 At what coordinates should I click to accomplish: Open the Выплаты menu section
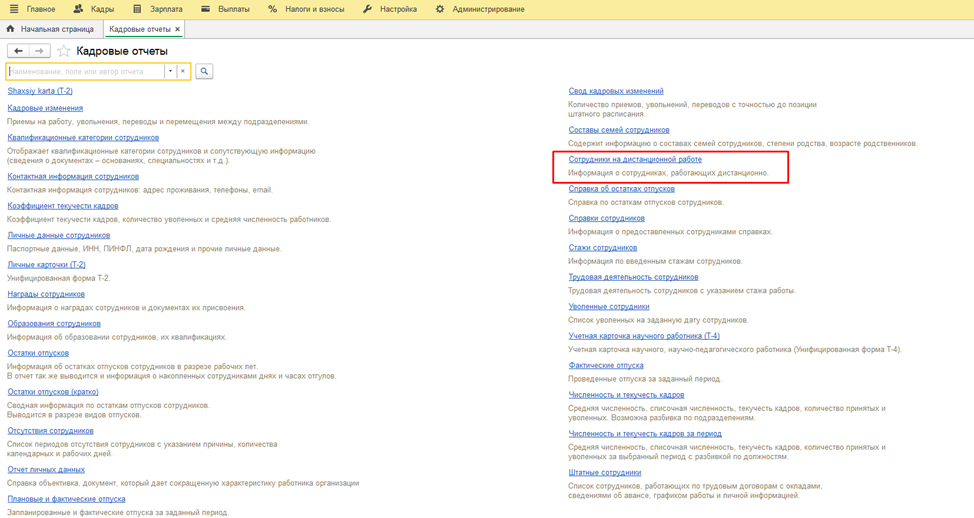point(233,9)
